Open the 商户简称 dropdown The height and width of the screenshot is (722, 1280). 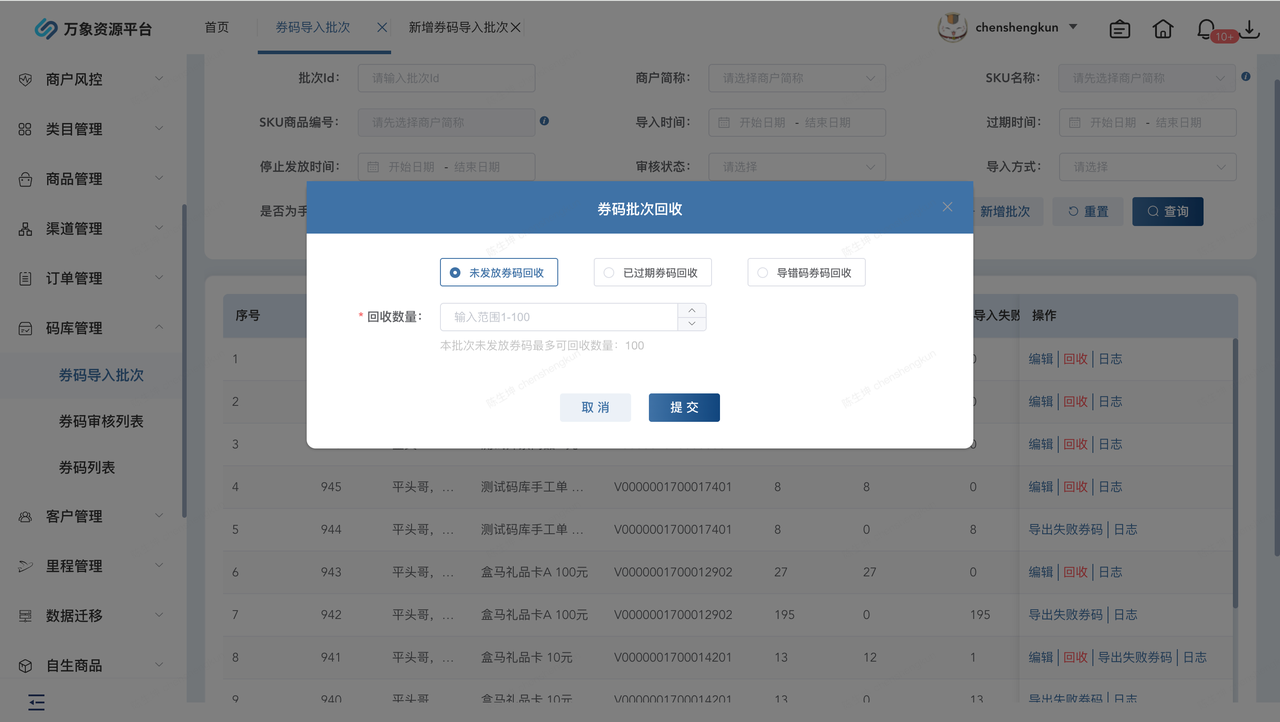[797, 78]
